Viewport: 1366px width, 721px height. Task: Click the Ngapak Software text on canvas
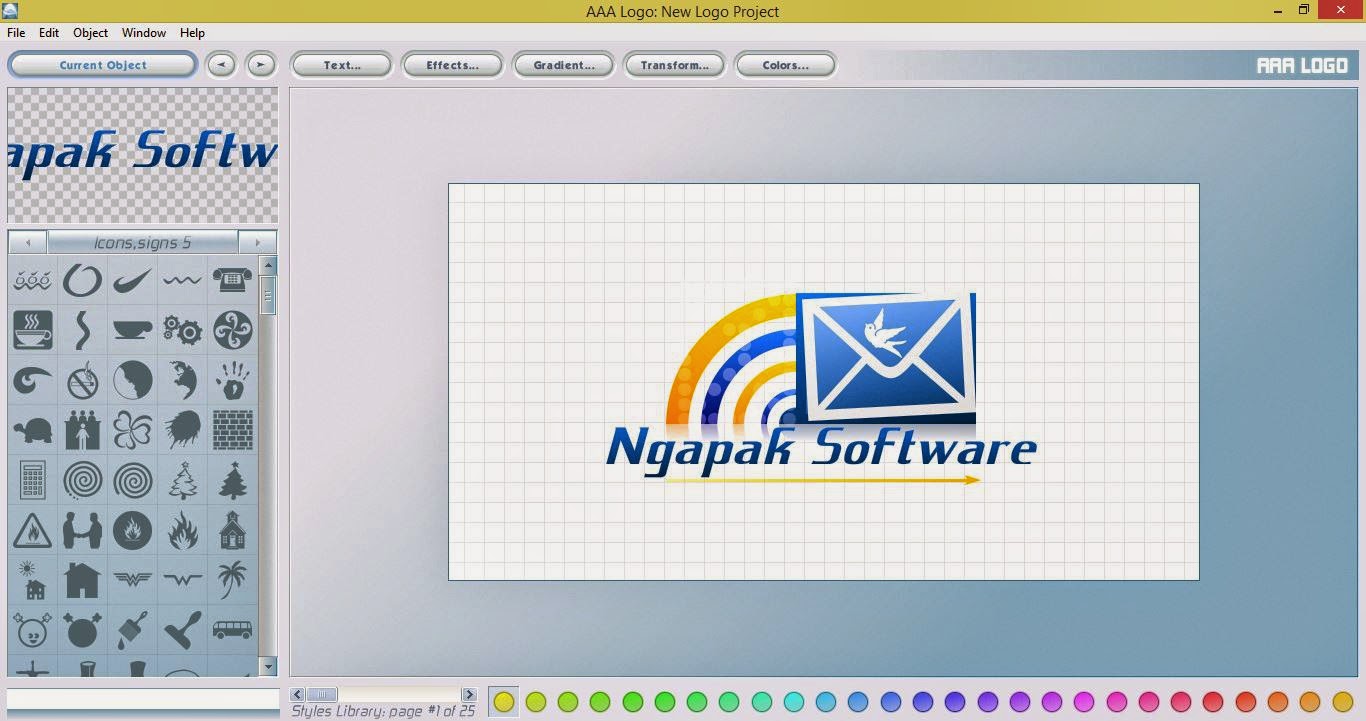click(821, 448)
